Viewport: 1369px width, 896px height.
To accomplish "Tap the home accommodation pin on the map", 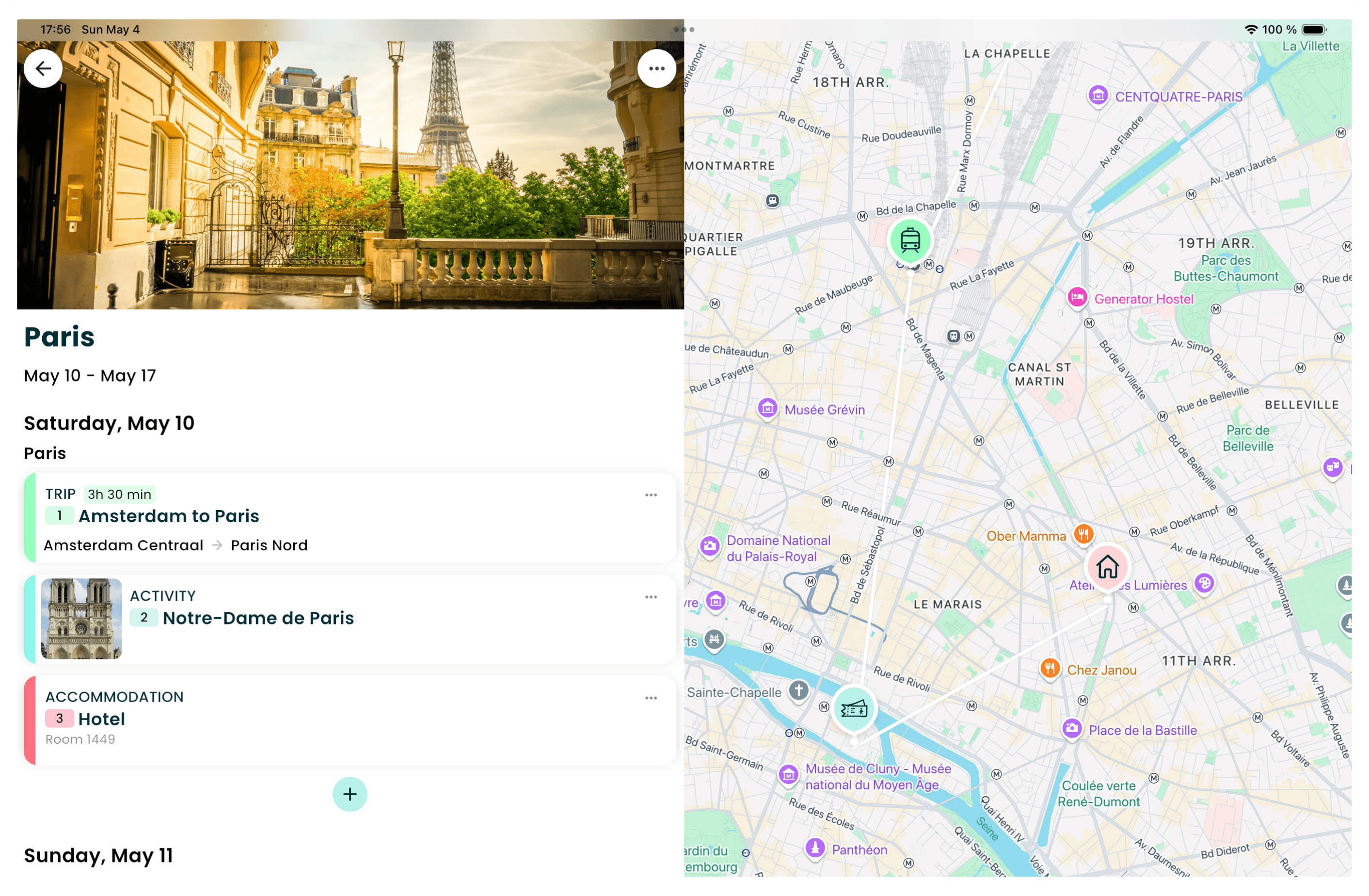I will click(1107, 567).
